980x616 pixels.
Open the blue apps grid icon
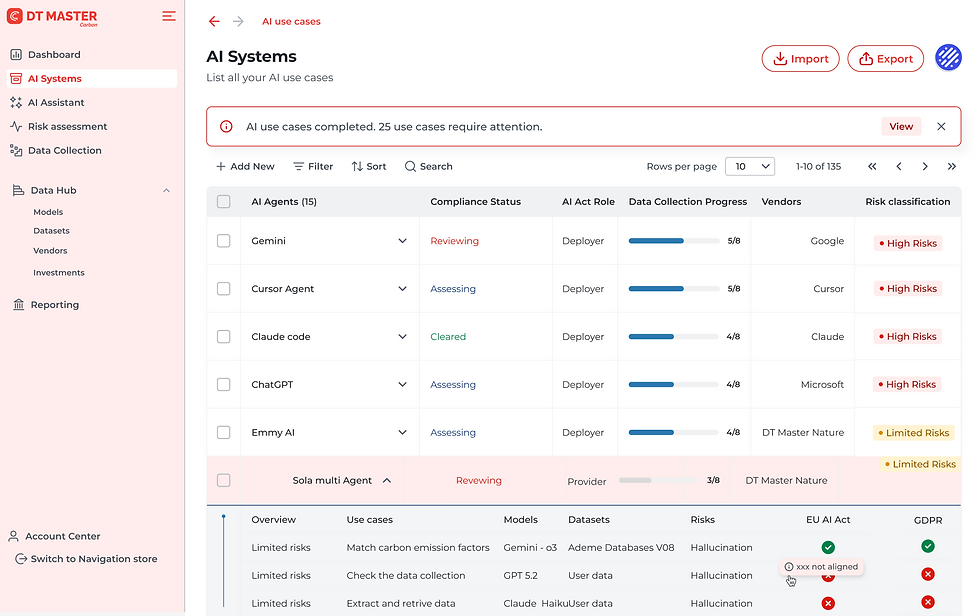click(948, 57)
